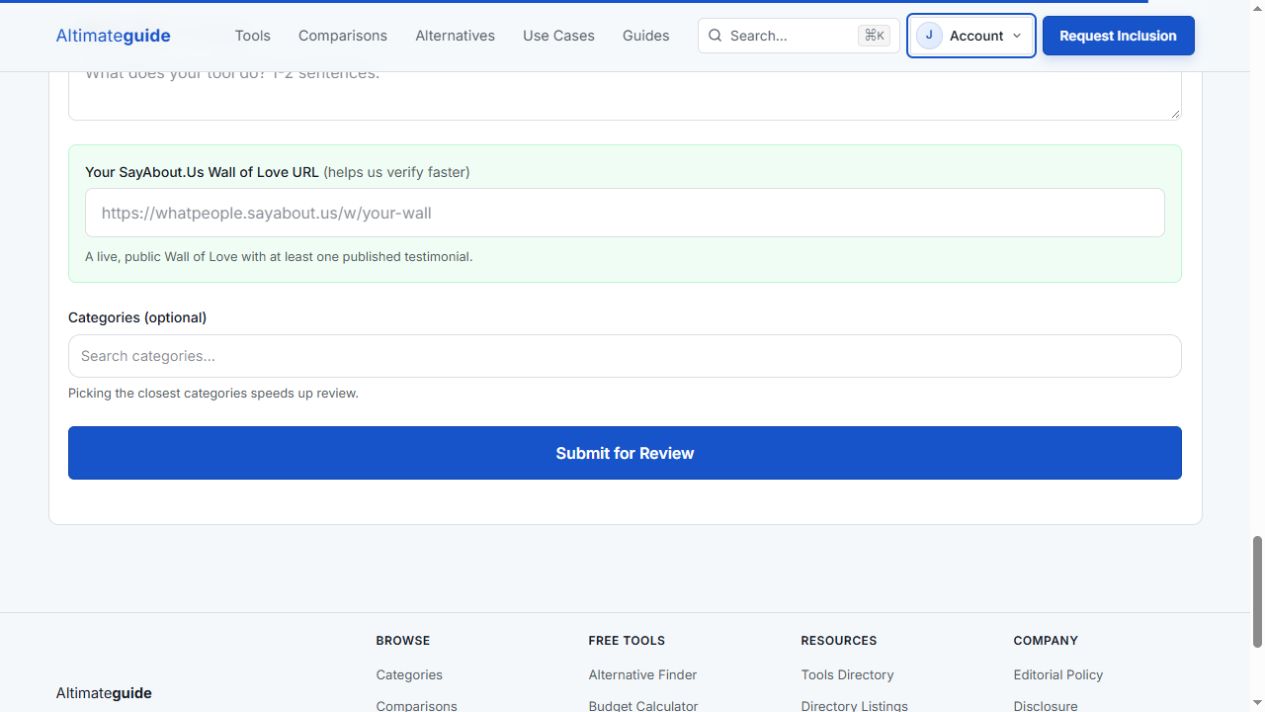Grab the textarea resize handle
The image size is (1265, 712).
(1174, 113)
